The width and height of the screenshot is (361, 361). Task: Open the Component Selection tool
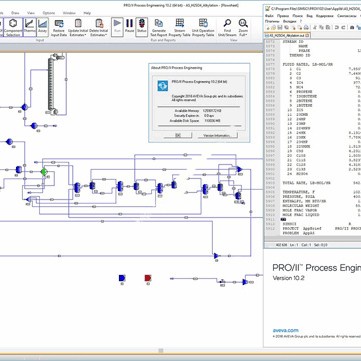13,27
